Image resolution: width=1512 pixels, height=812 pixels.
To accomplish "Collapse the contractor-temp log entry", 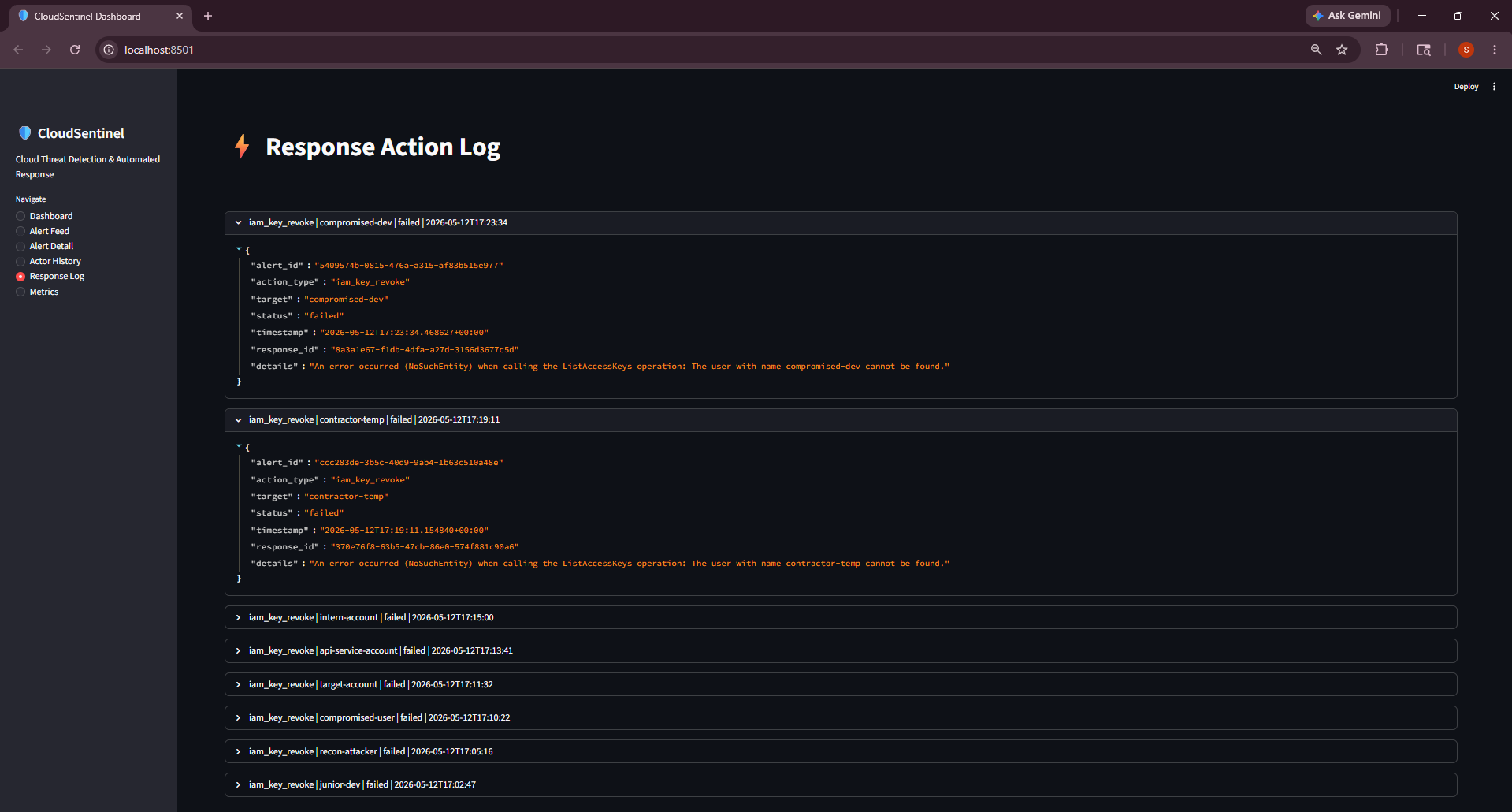I will pos(841,420).
